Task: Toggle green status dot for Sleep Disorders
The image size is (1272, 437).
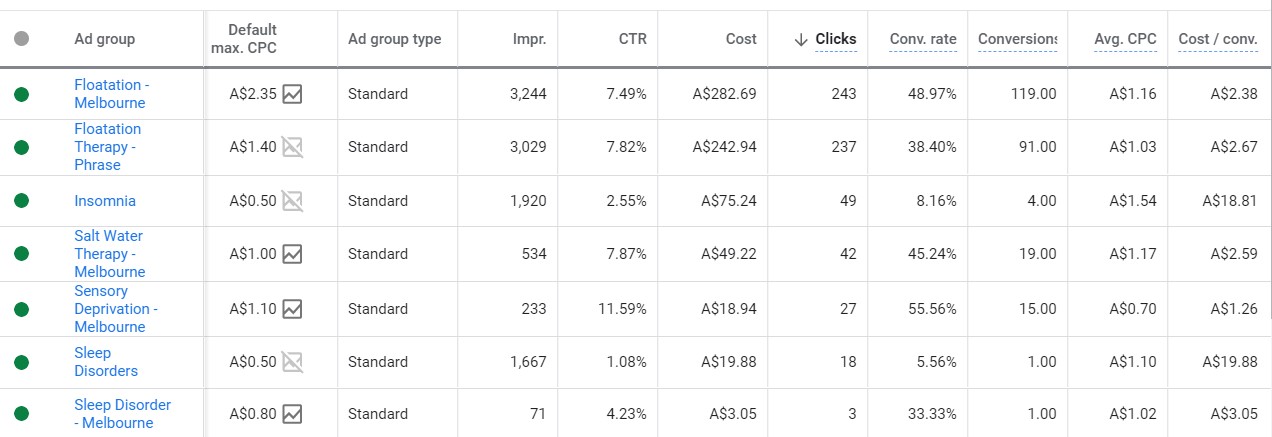Action: [x=22, y=362]
